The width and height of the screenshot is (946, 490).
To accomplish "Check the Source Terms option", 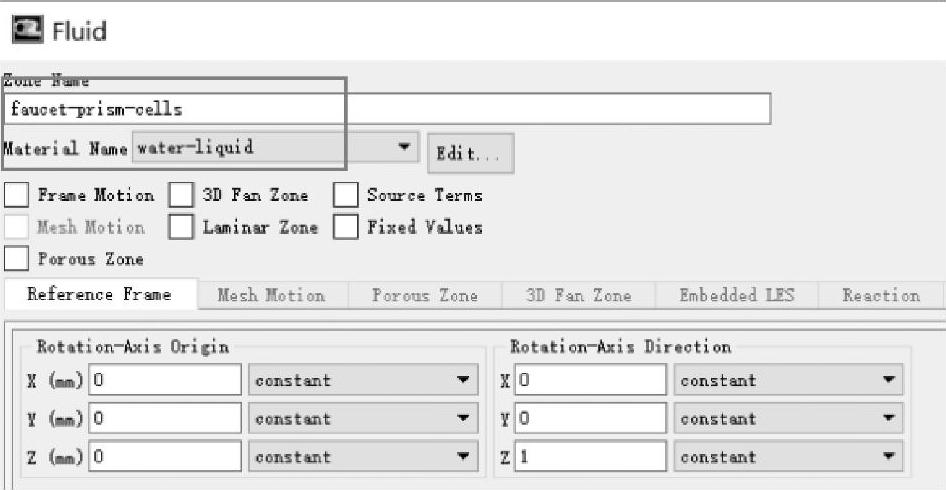I will [x=345, y=195].
